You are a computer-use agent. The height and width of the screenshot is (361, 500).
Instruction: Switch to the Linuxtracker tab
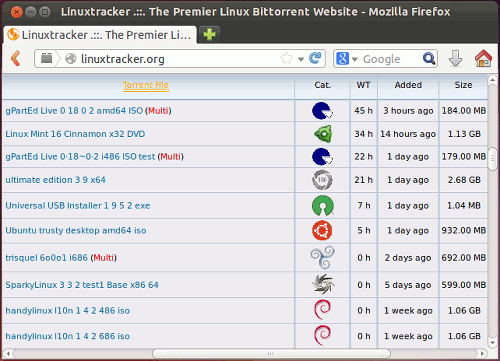(100, 35)
